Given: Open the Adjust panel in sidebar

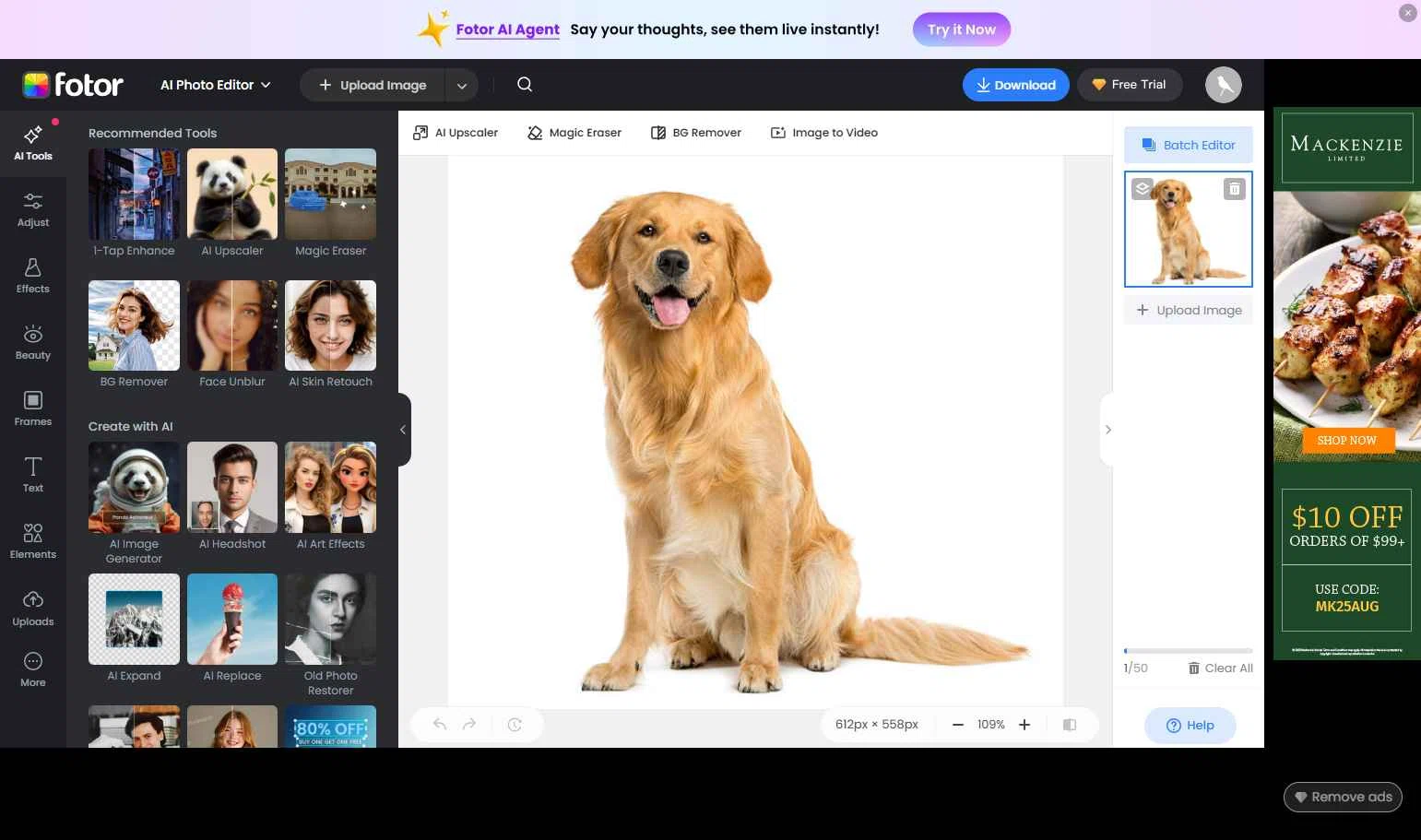Looking at the screenshot, I should click(33, 209).
